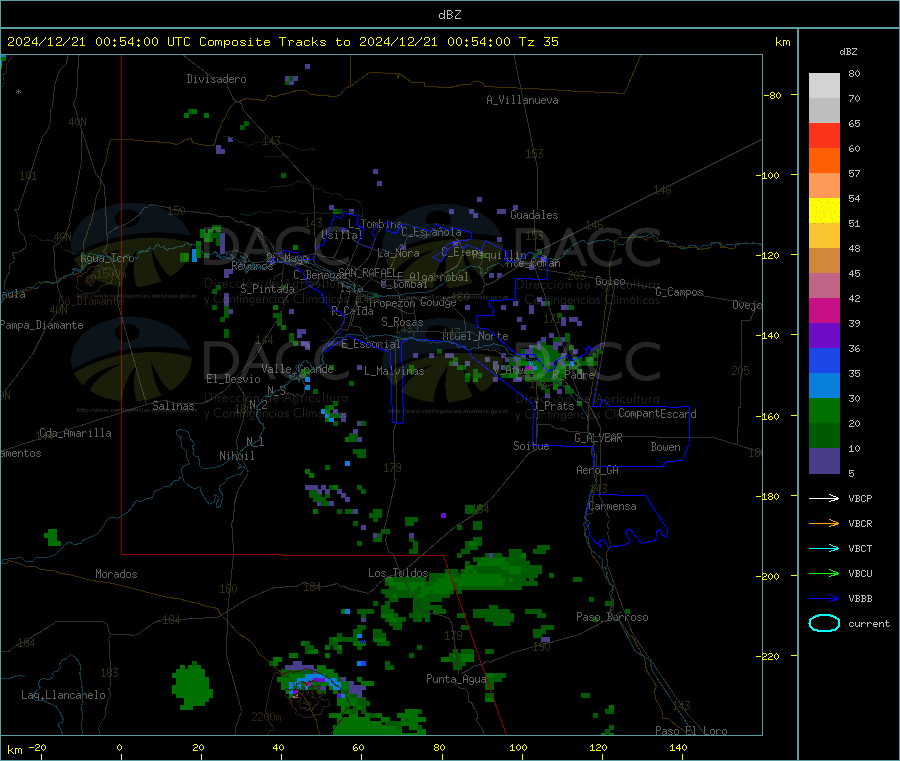Viewport: 900px width, 761px height.
Task: Click the dBZ title at top
Action: (x=449, y=15)
